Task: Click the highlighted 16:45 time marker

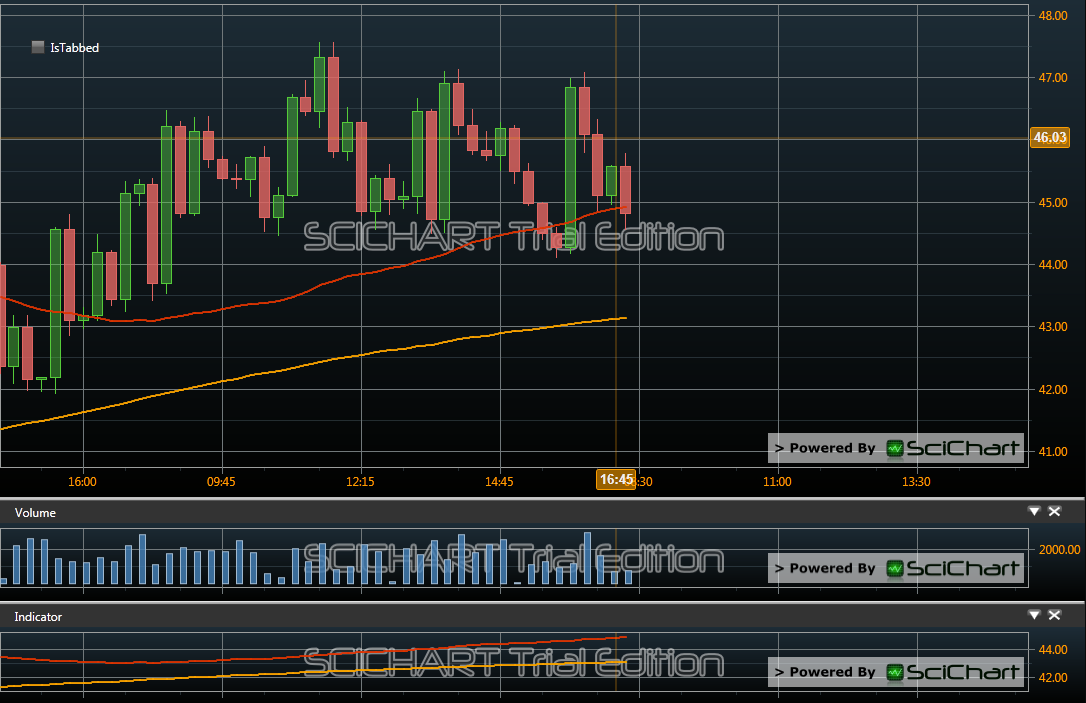Action: (x=616, y=480)
